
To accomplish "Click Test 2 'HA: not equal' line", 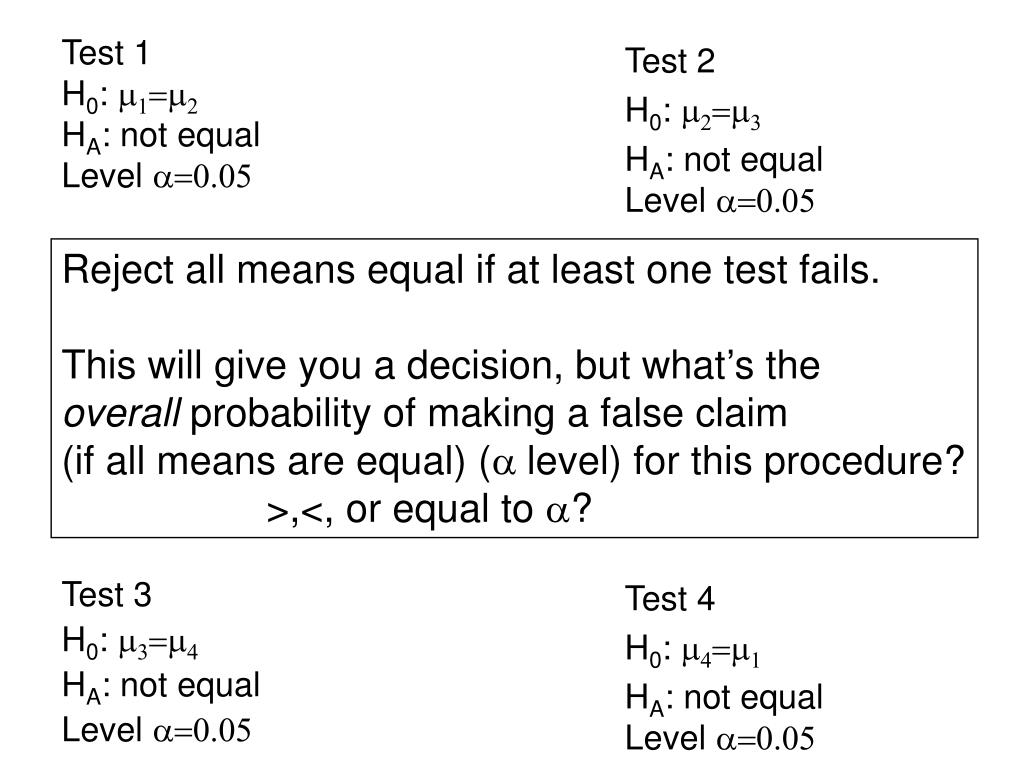I will tap(724, 161).
